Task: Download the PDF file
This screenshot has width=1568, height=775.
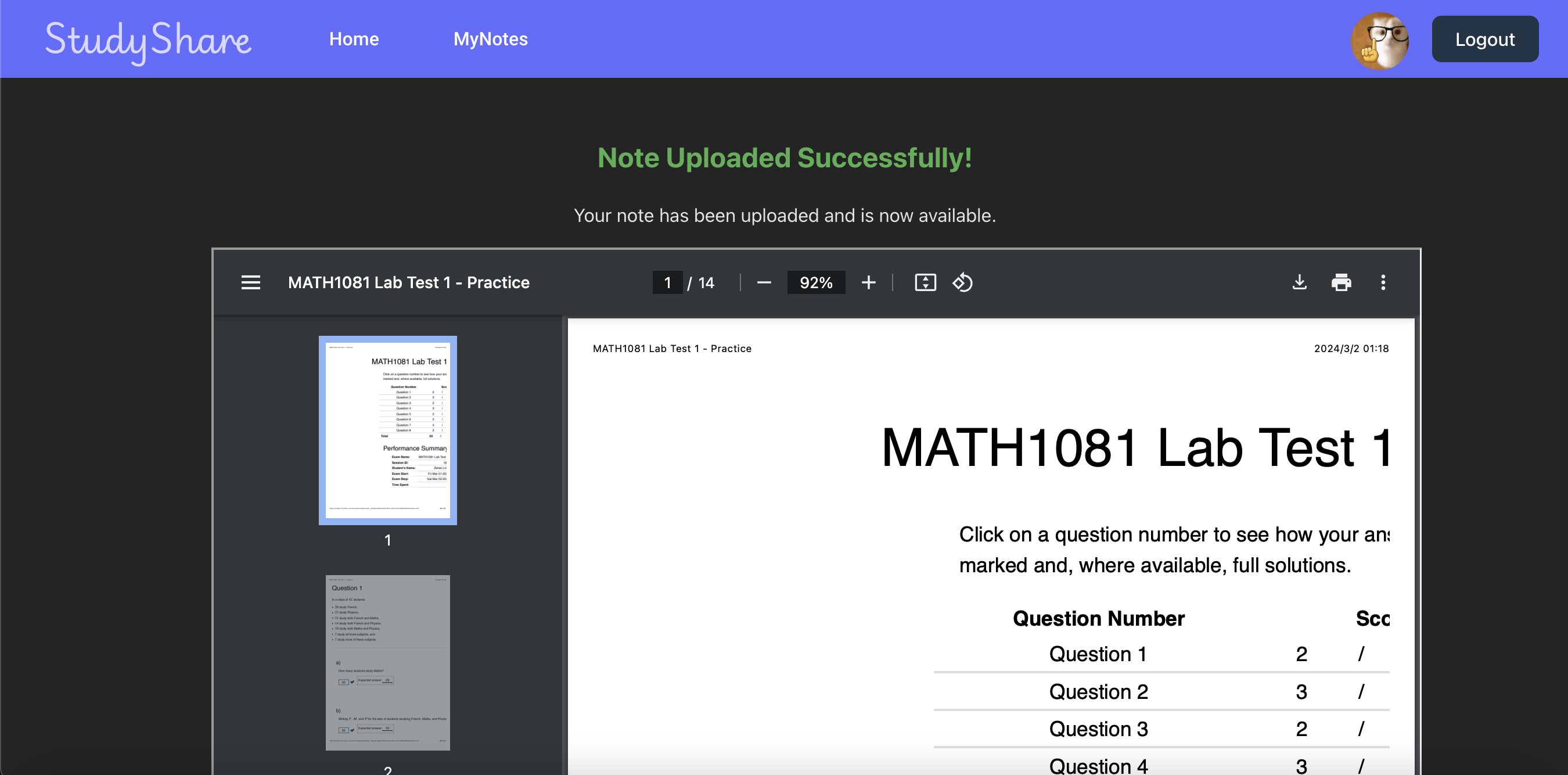Action: (1299, 282)
